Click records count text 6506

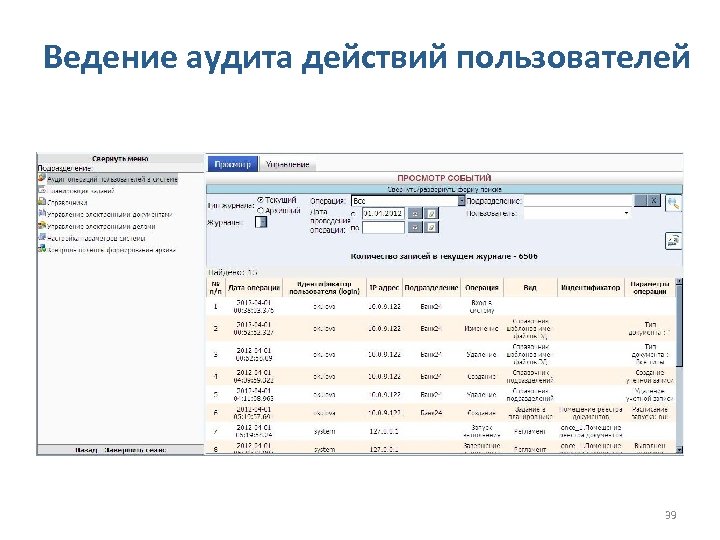pos(444,256)
